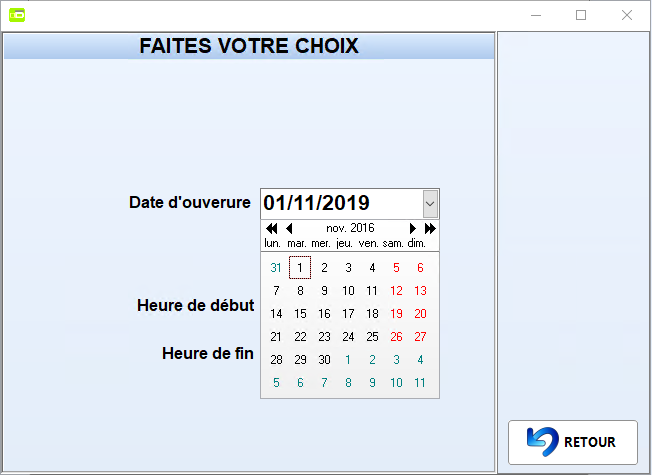Screen dimensions: 652x475
Task: Select teal next-month day 3 under sam.
Action: 396,360
